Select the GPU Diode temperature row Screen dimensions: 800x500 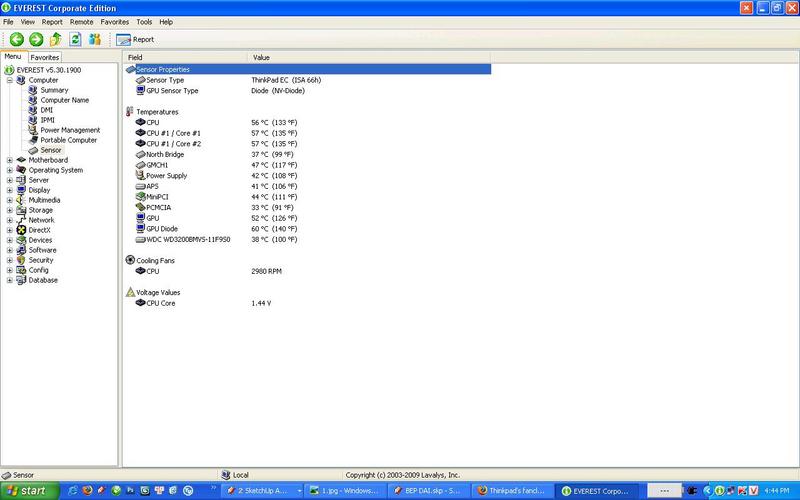tap(160, 228)
